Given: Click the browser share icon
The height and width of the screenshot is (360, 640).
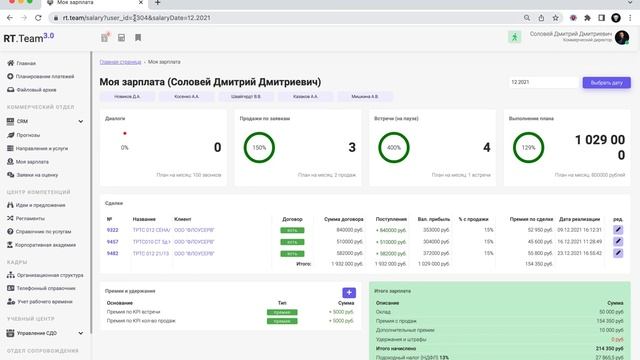Looking at the screenshot, I should click(x=541, y=18).
